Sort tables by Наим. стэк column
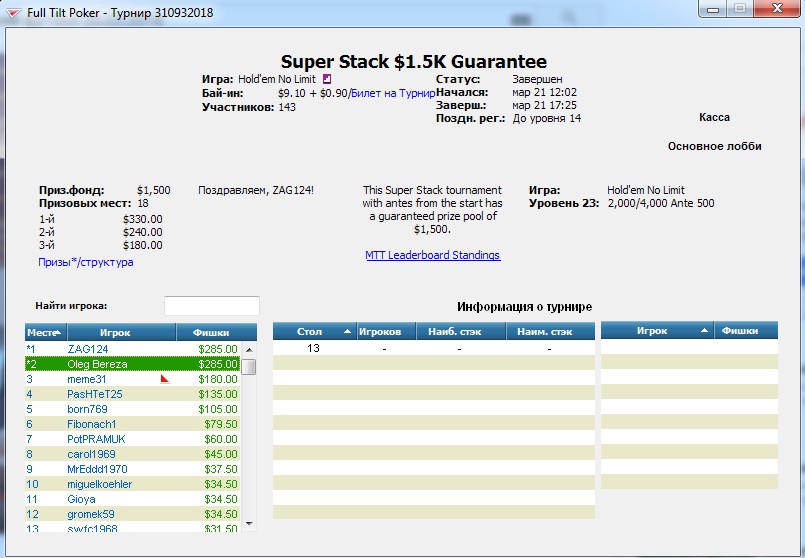 550,331
